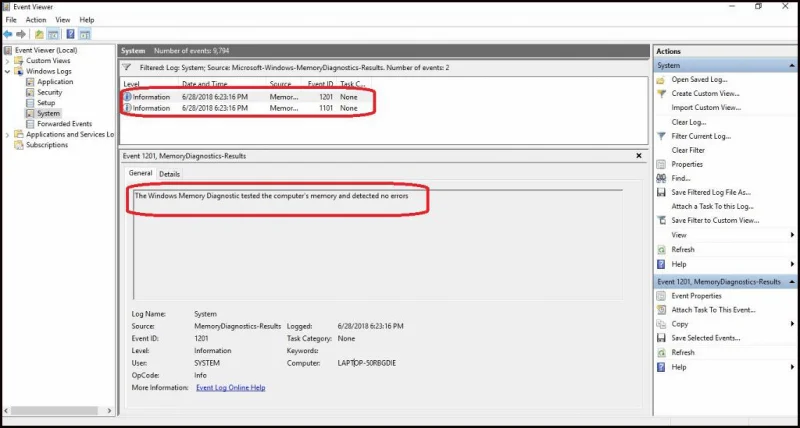Image resolution: width=800 pixels, height=428 pixels.
Task: Click the Create Custom View funnel icon
Action: point(661,93)
